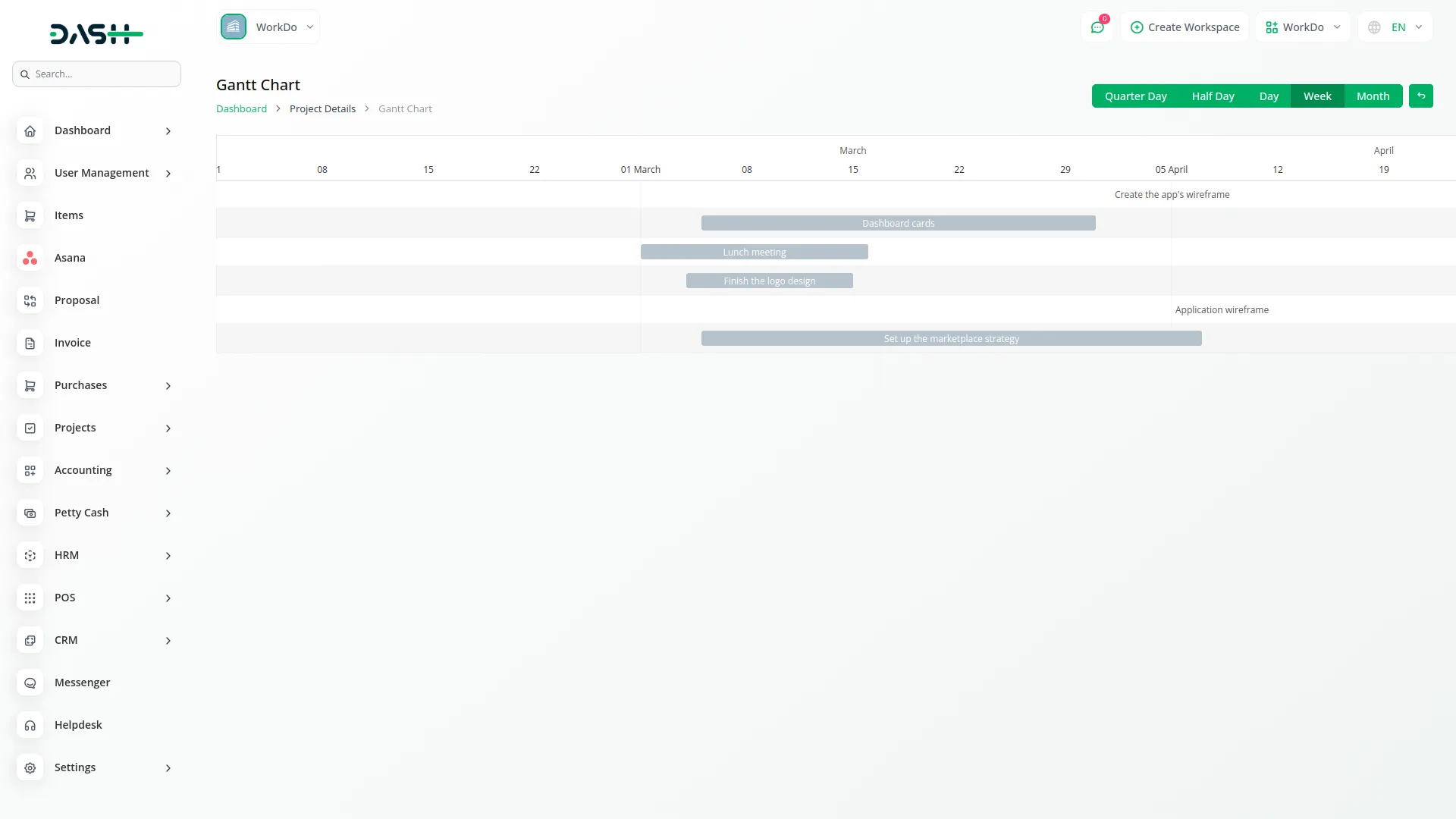Click the HRM sidebar icon

coord(30,556)
